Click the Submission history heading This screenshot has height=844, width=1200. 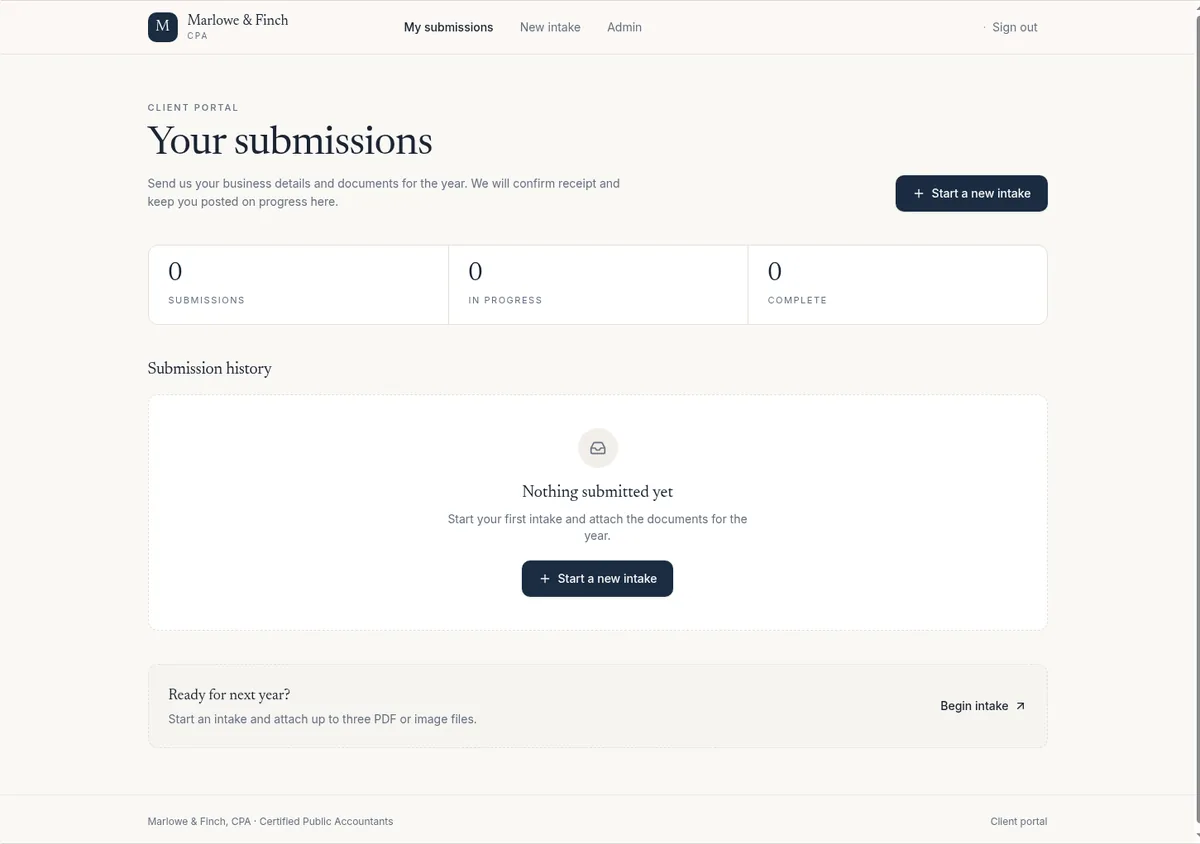tap(210, 368)
